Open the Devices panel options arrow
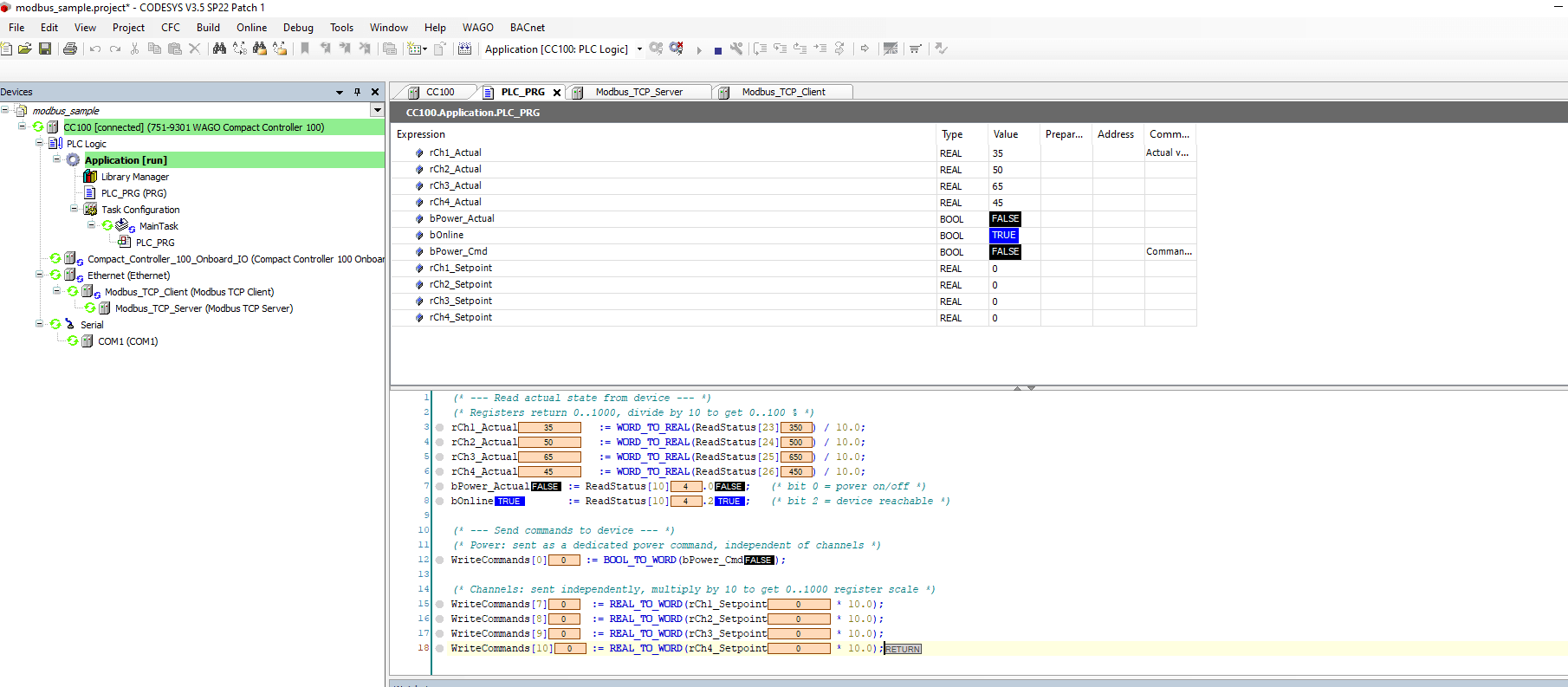1568x687 pixels. [340, 92]
